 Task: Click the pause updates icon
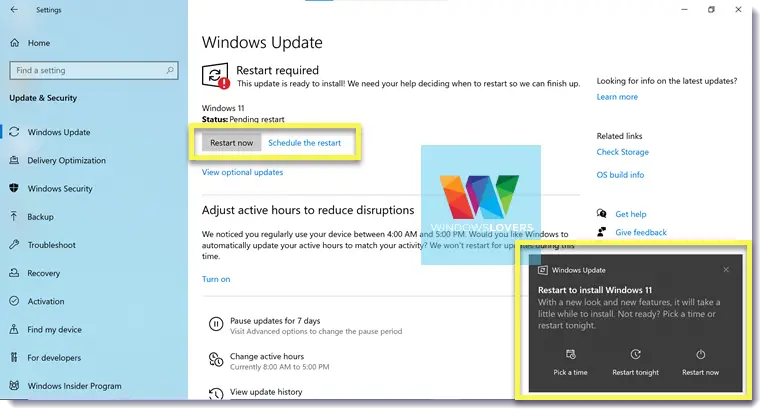click(216, 324)
